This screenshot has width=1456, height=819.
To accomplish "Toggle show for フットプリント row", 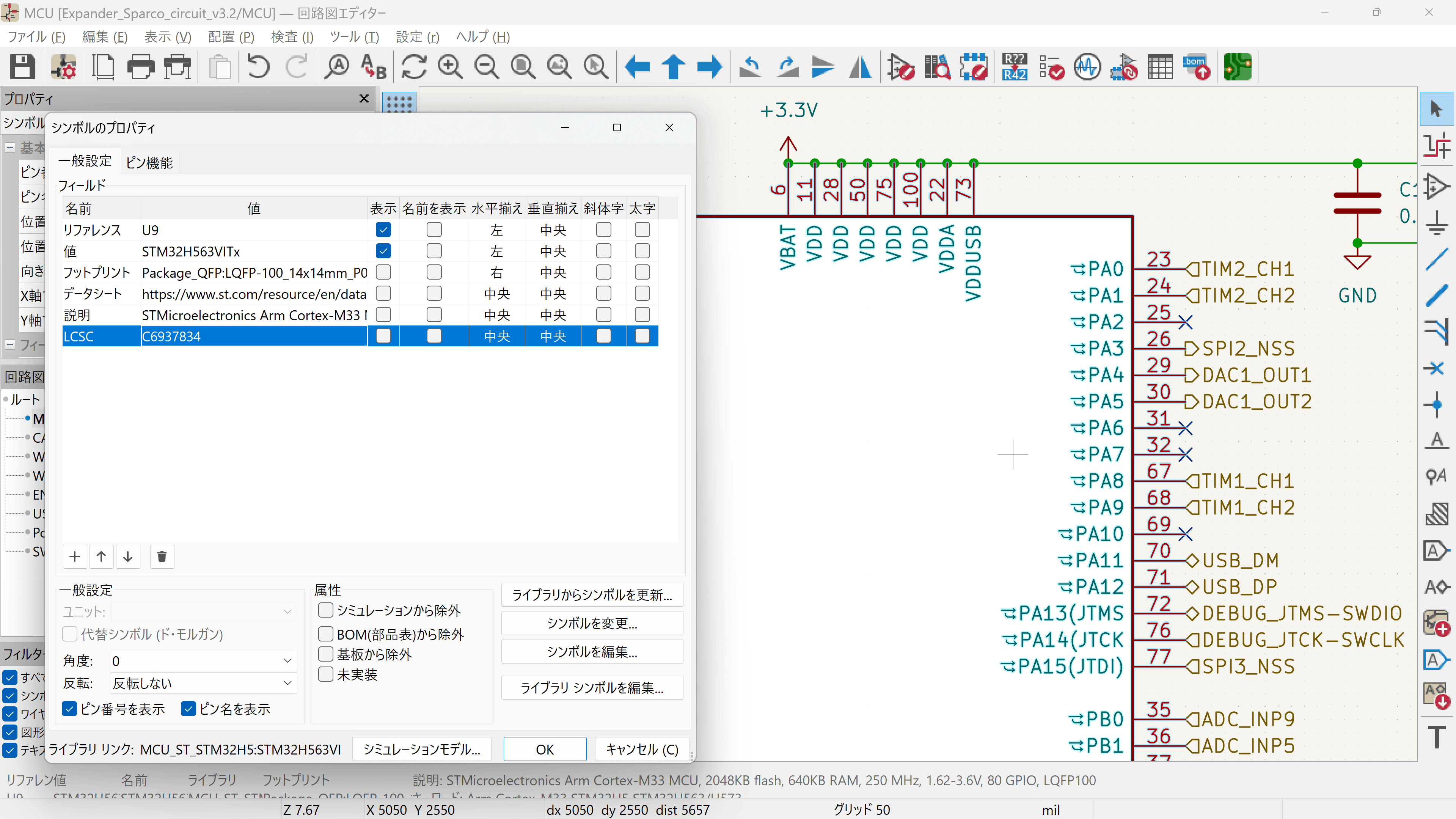I will click(383, 272).
